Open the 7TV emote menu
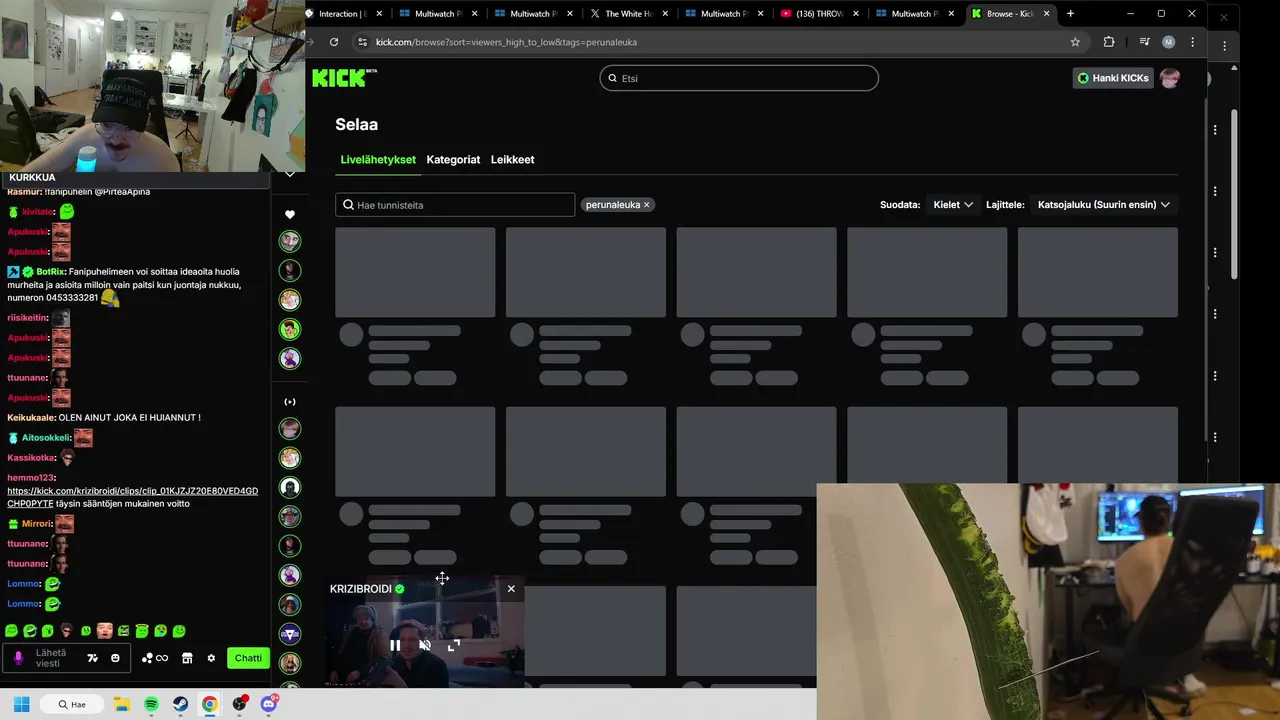The image size is (1280, 720). [x=92, y=658]
